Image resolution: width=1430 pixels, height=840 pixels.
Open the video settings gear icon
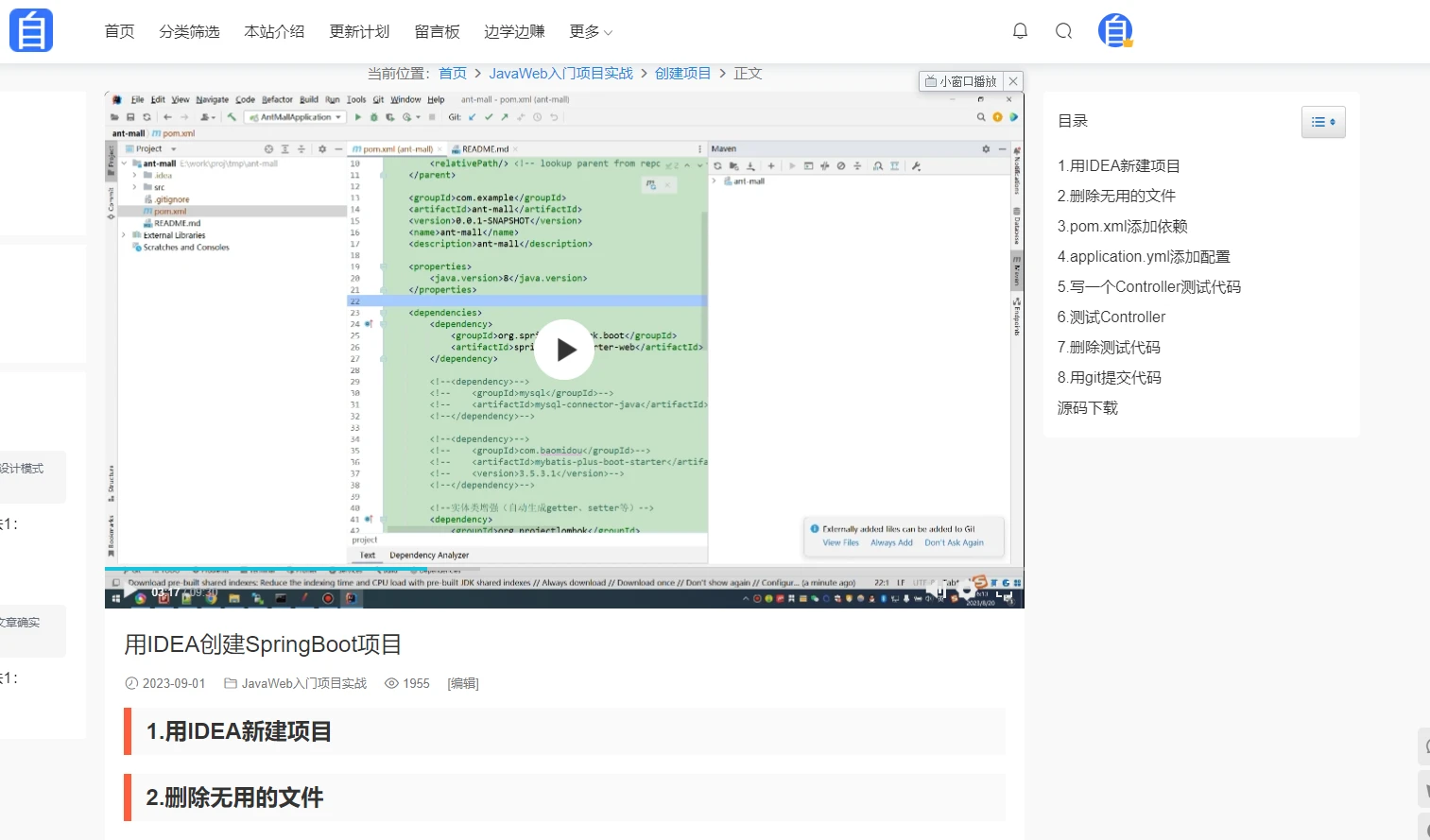click(x=966, y=591)
